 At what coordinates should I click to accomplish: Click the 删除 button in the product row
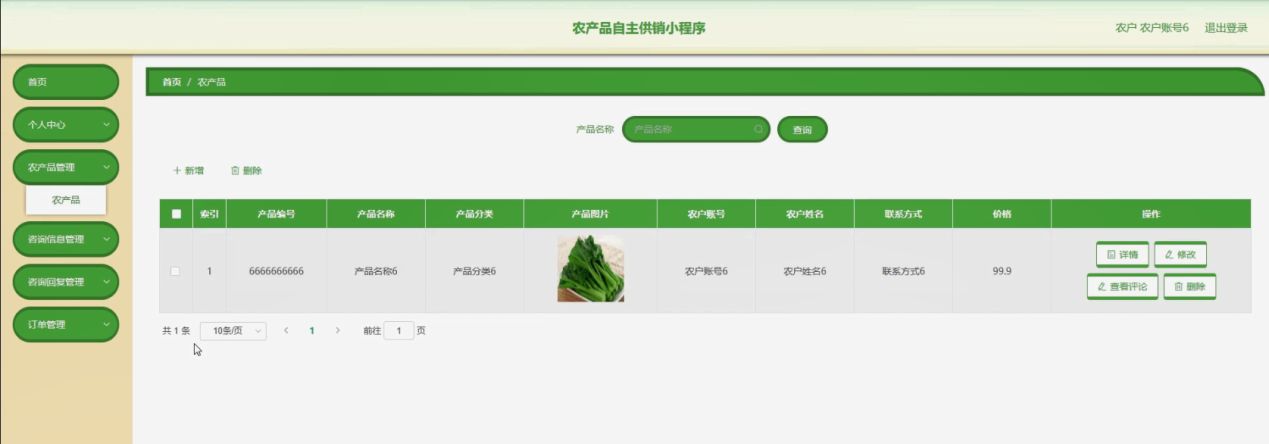[1190, 286]
